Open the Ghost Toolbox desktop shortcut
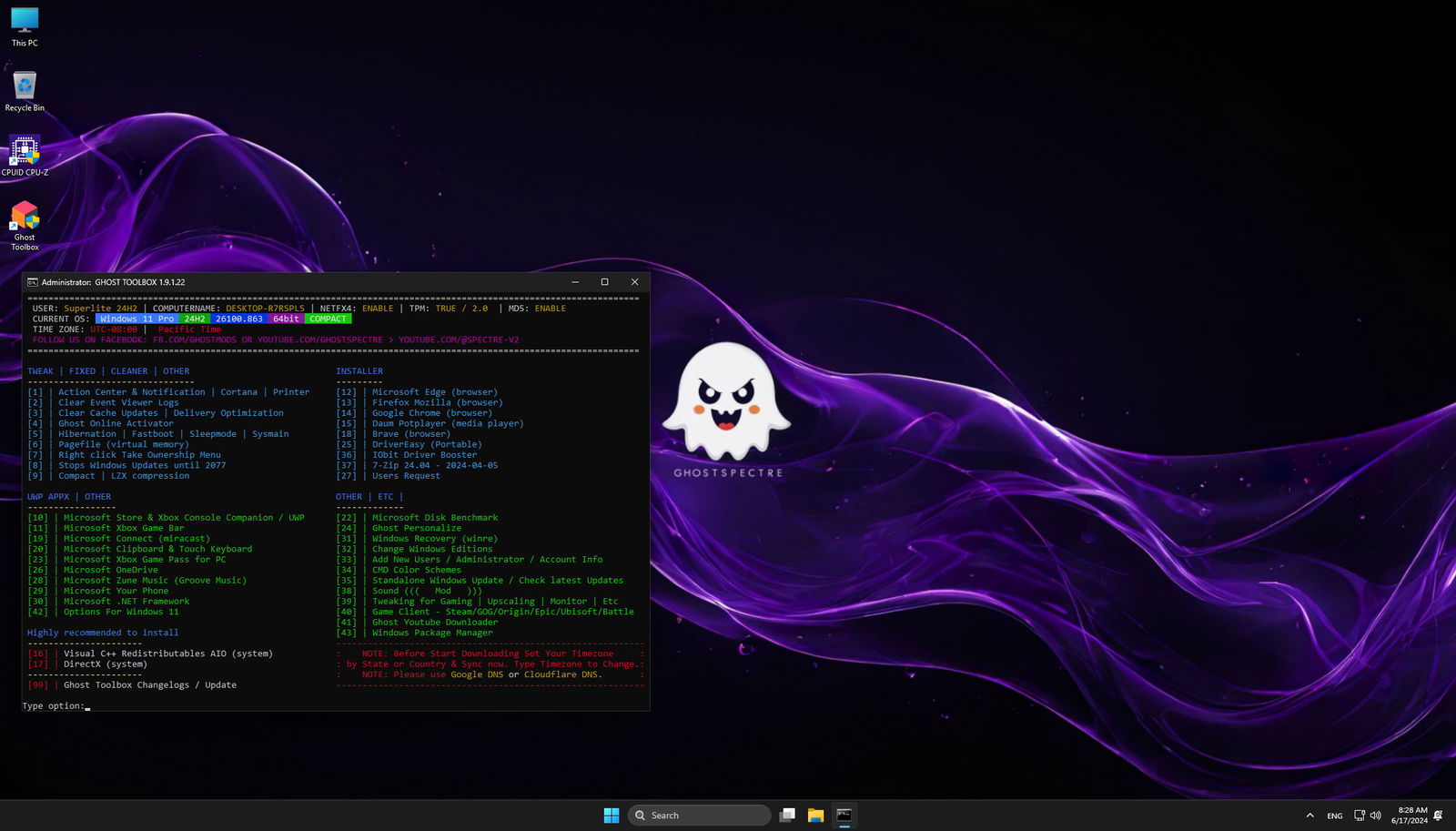The width and height of the screenshot is (1456, 831). 25,226
